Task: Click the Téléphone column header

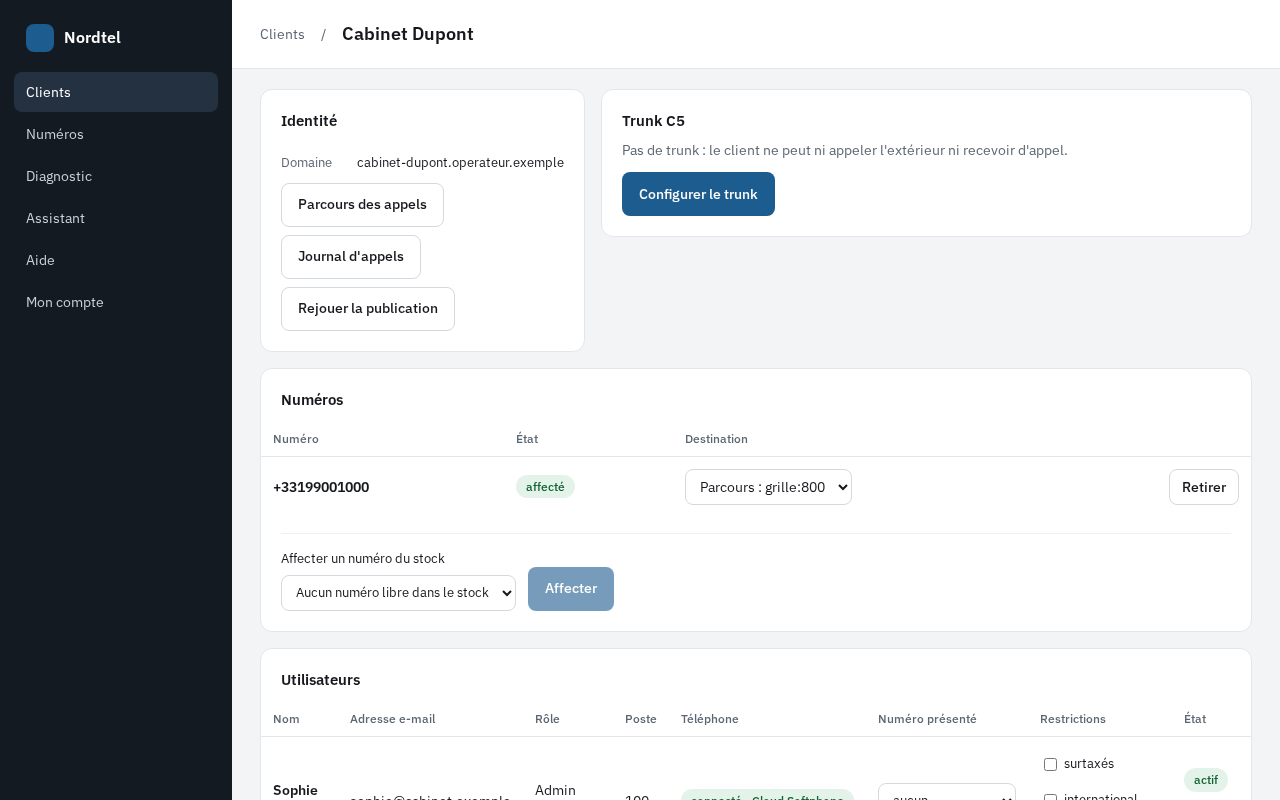Action: 710,719
